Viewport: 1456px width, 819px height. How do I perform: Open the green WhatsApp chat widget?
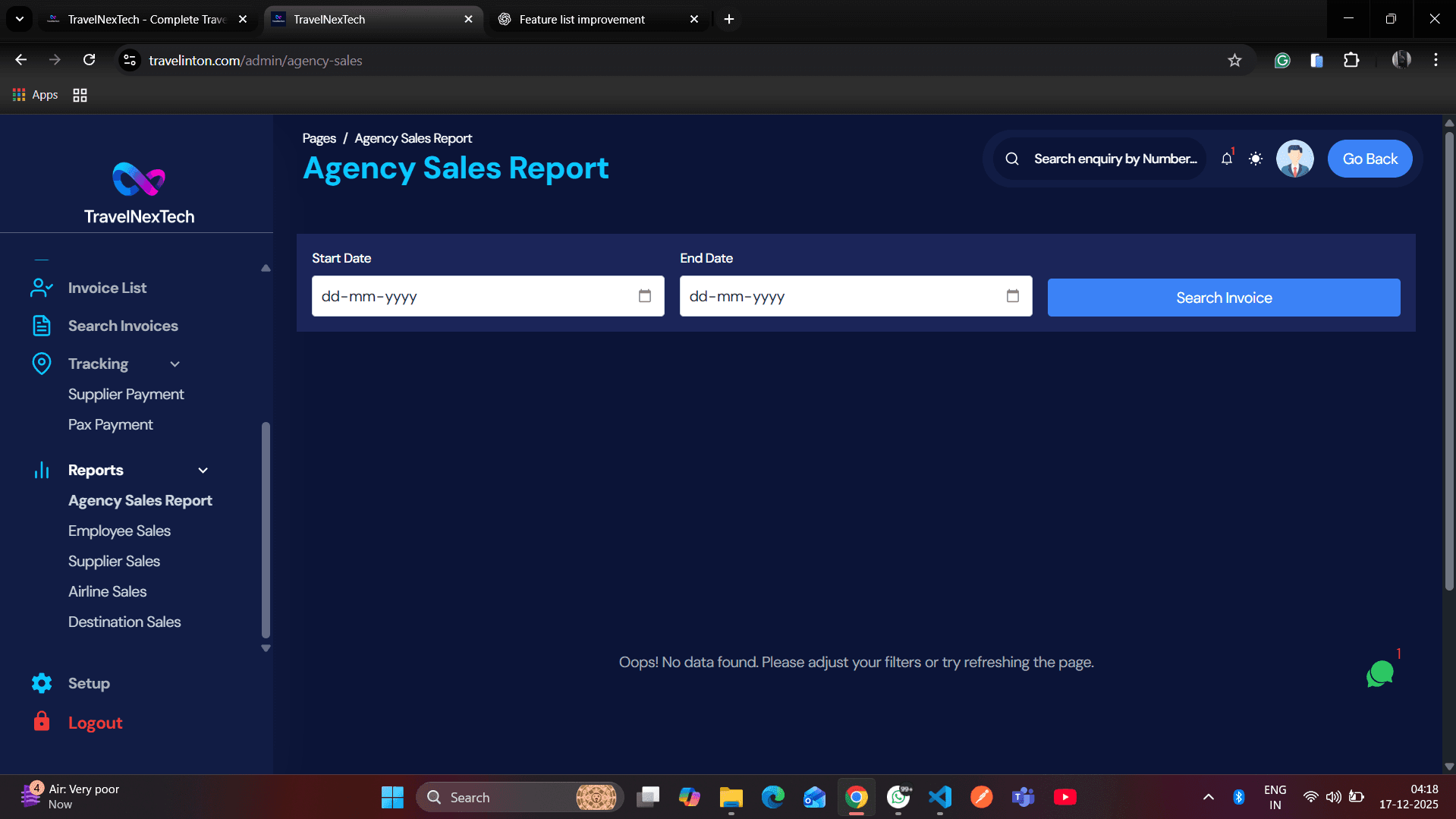pos(1380,673)
